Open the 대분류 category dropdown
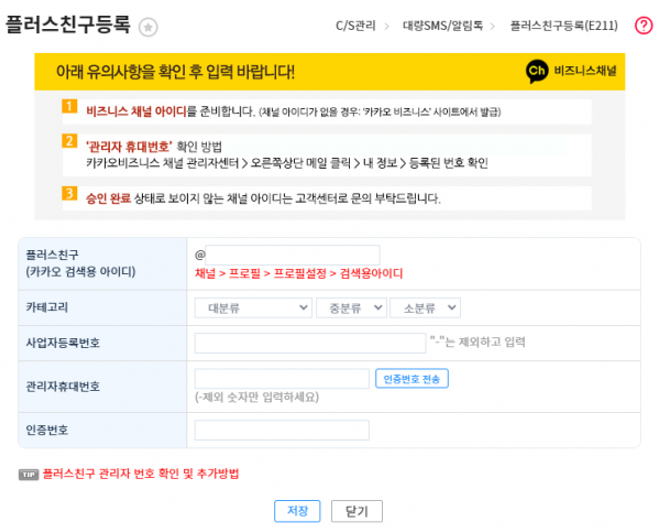658x532 pixels. point(252,308)
